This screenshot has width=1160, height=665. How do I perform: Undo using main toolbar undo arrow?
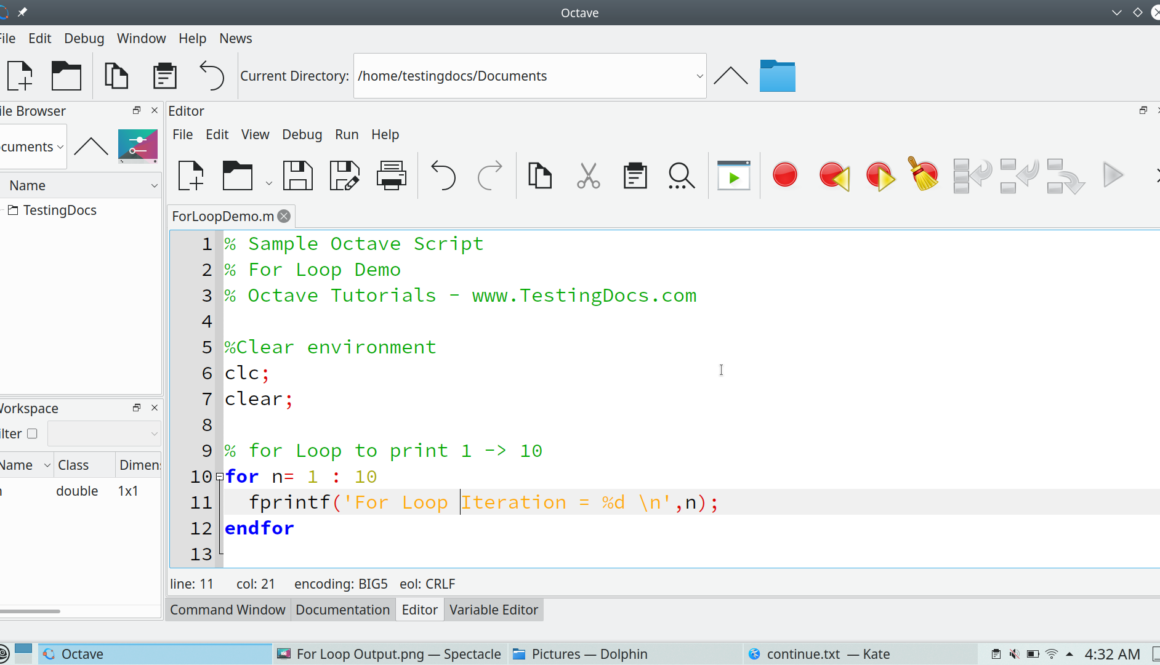coord(212,75)
